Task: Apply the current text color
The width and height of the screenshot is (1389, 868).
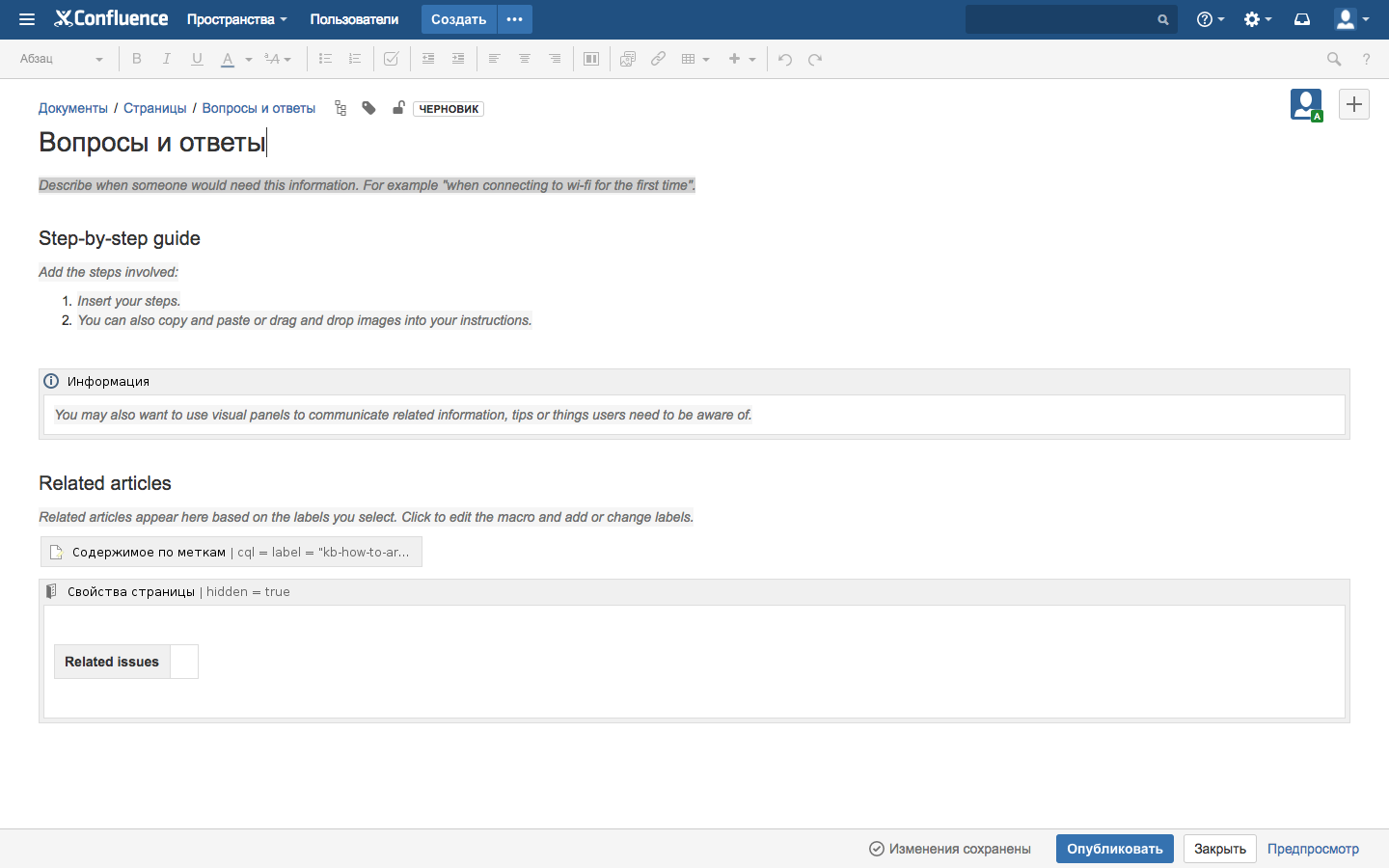Action: [x=228, y=59]
